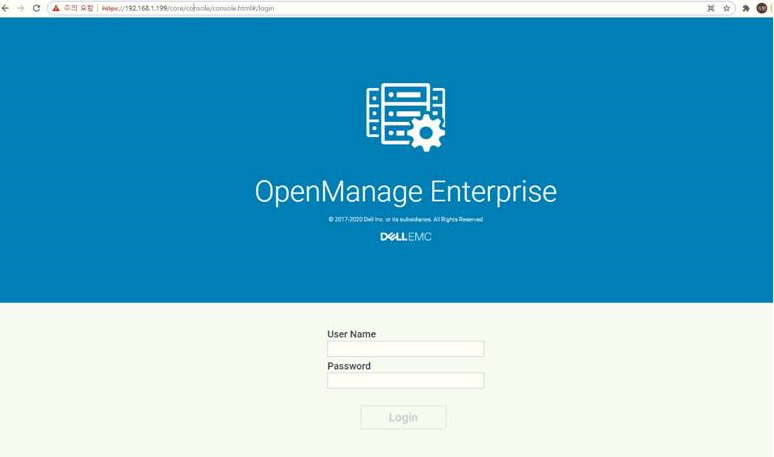Bookmark page with the star icon
Viewport: 774px width, 457px height.
726,8
